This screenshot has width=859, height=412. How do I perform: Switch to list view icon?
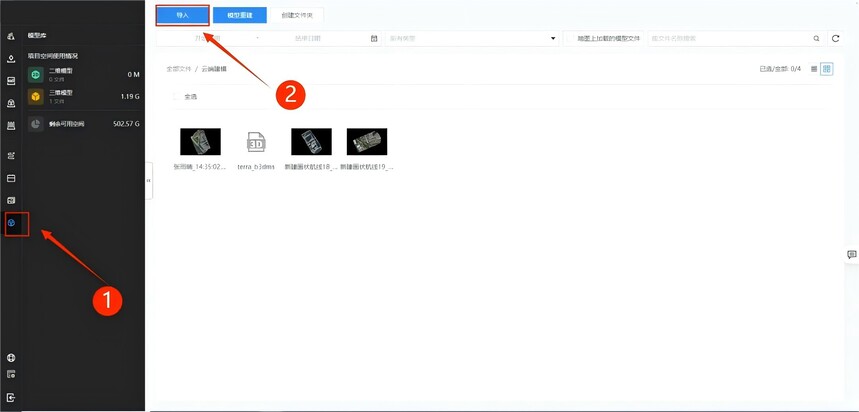point(814,69)
